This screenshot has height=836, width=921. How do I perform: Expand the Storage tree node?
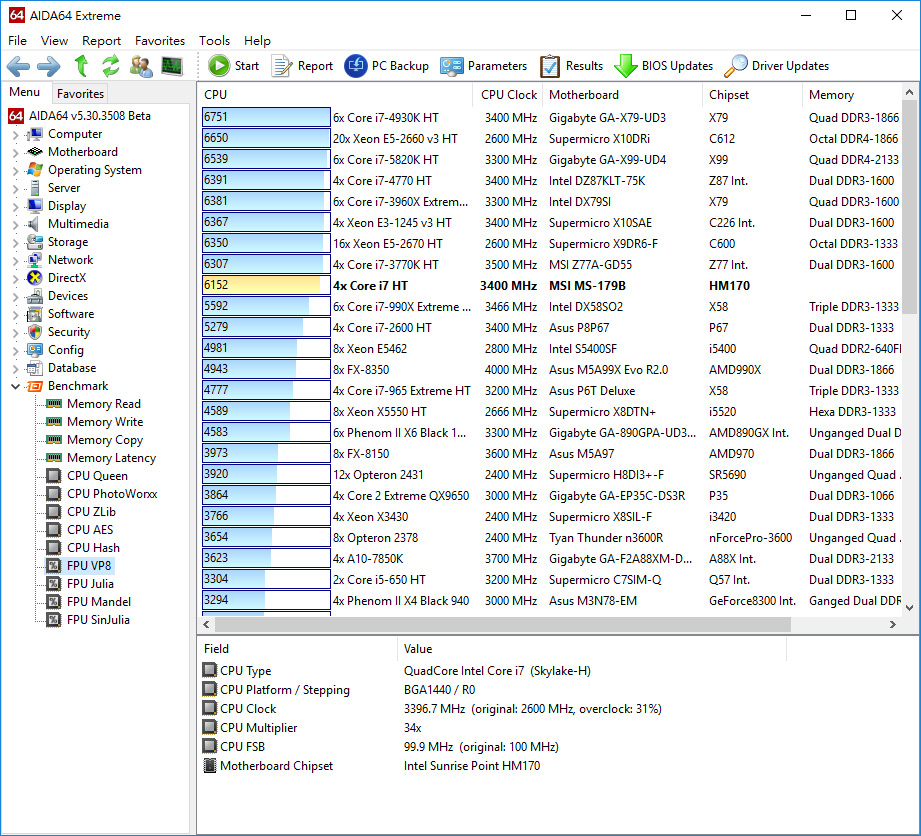click(15, 243)
